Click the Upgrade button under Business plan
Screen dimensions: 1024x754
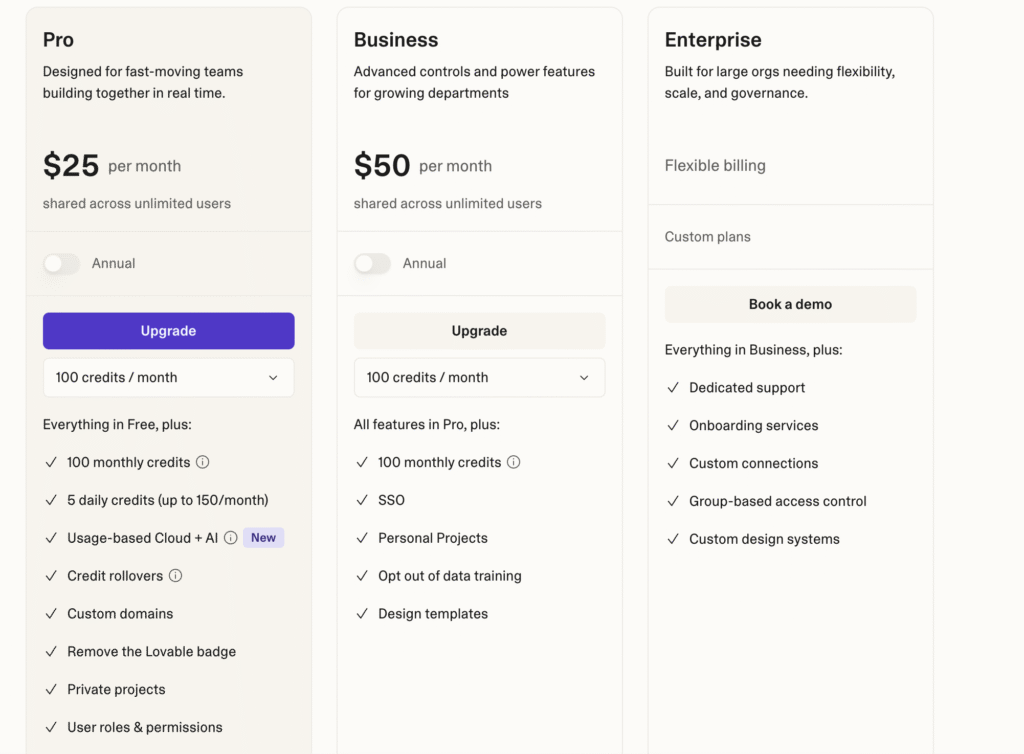(479, 331)
